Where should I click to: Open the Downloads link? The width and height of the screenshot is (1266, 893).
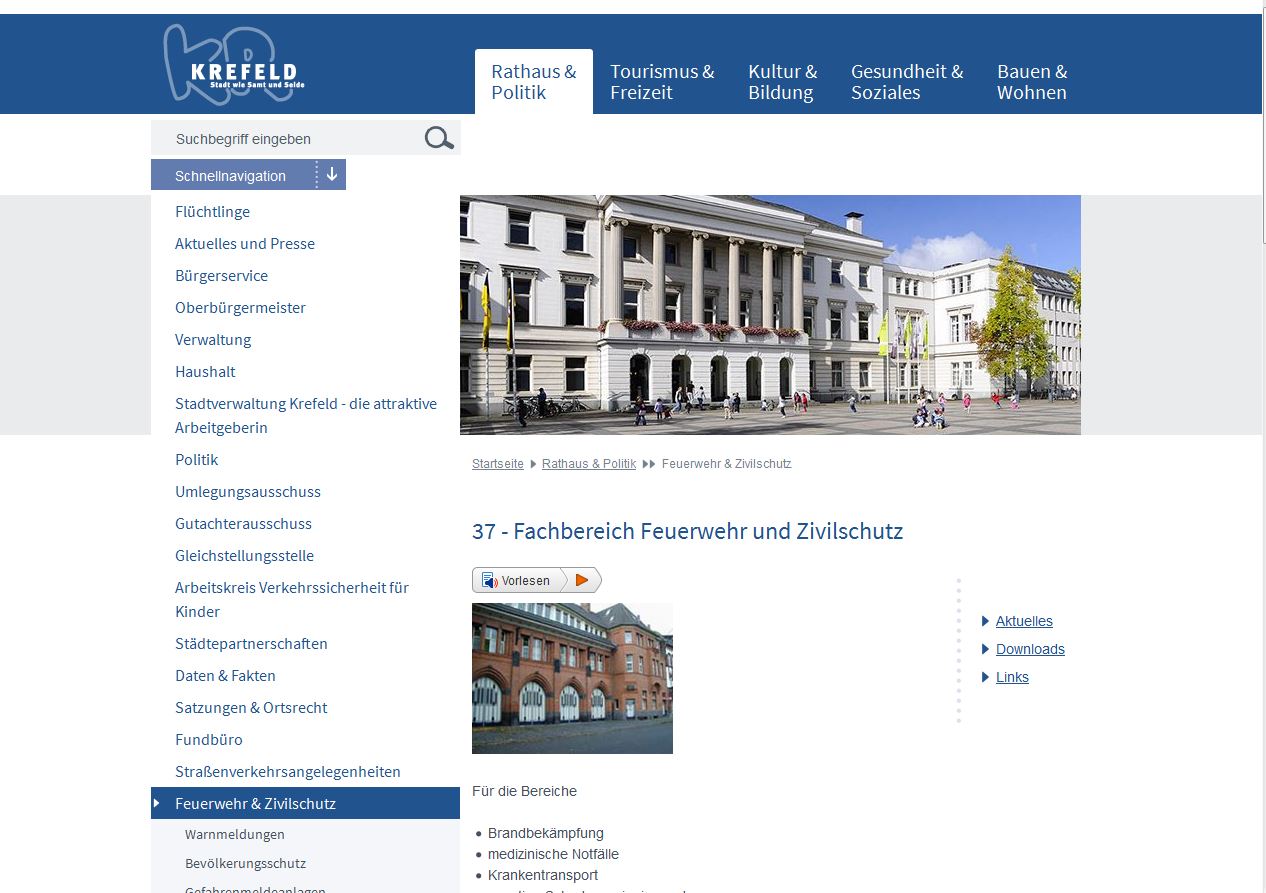(1030, 649)
